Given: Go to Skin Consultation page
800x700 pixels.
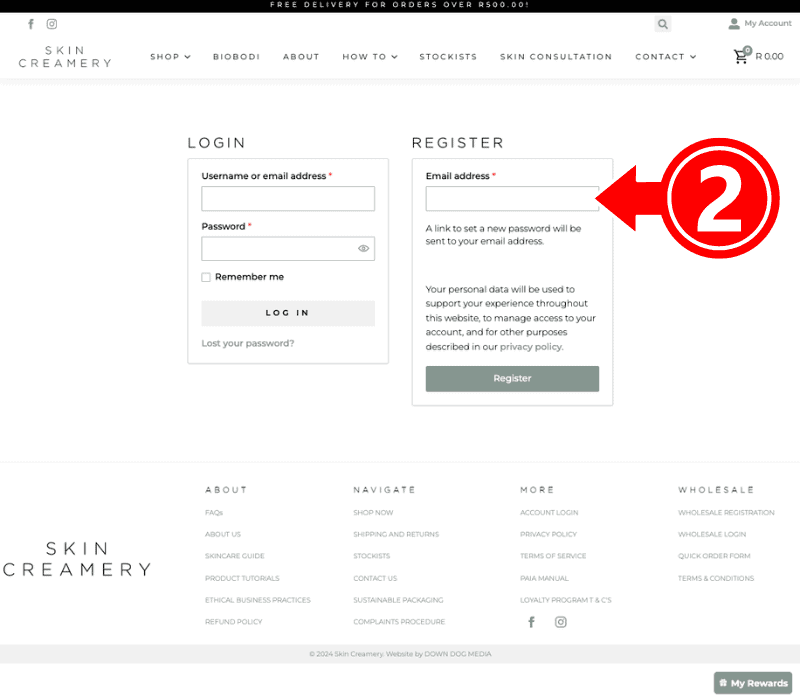Looking at the screenshot, I should 556,57.
